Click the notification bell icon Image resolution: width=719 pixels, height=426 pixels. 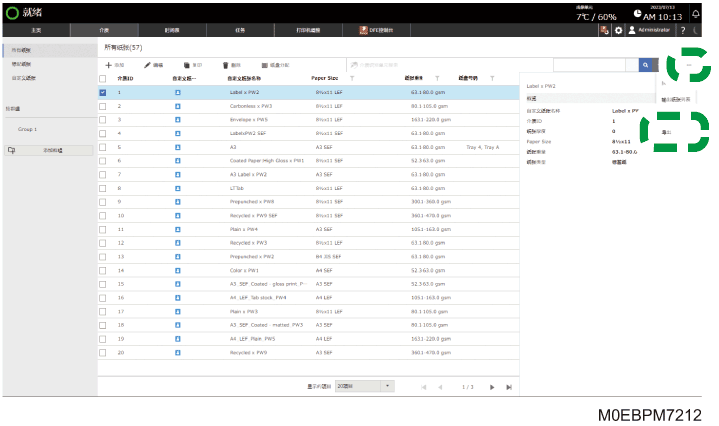pos(696,14)
